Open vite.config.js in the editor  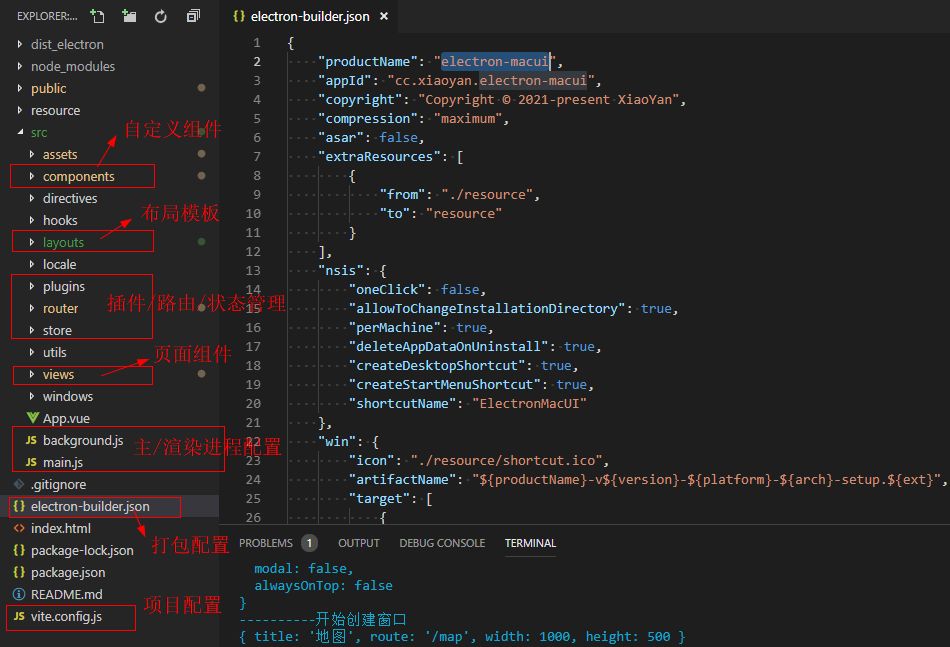66,616
